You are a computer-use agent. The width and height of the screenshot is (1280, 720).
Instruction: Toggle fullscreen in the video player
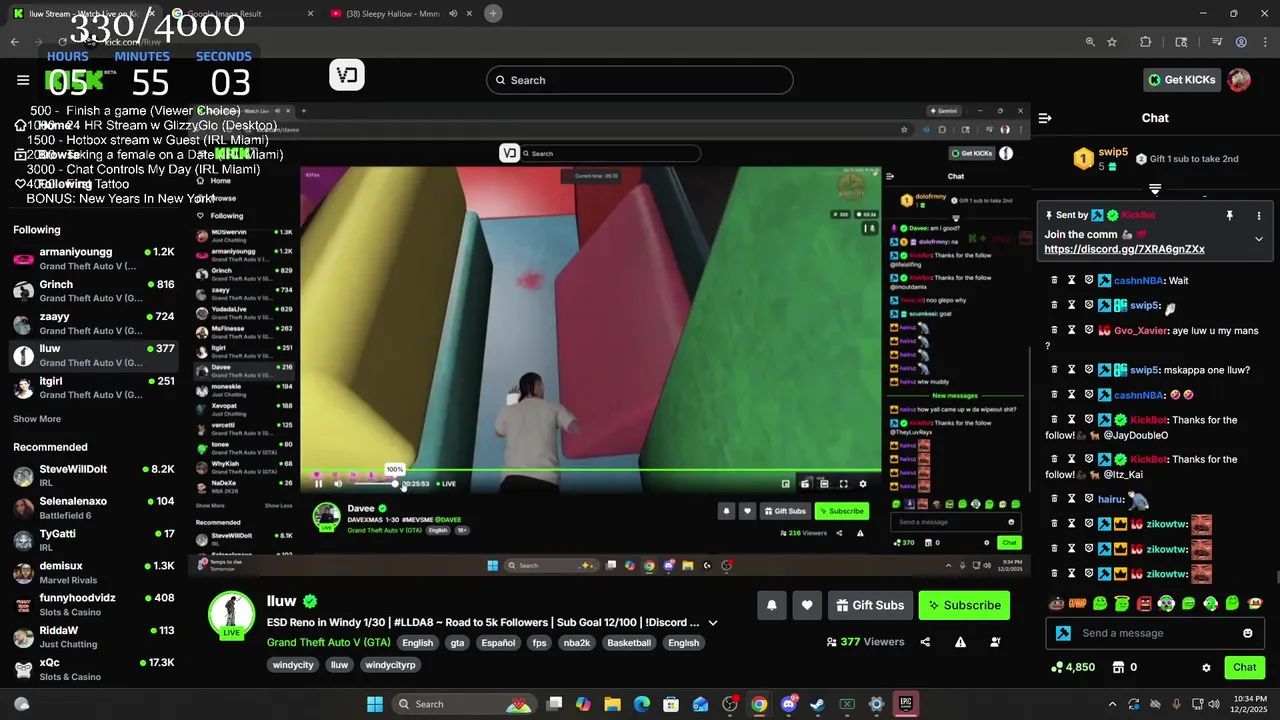tap(843, 484)
